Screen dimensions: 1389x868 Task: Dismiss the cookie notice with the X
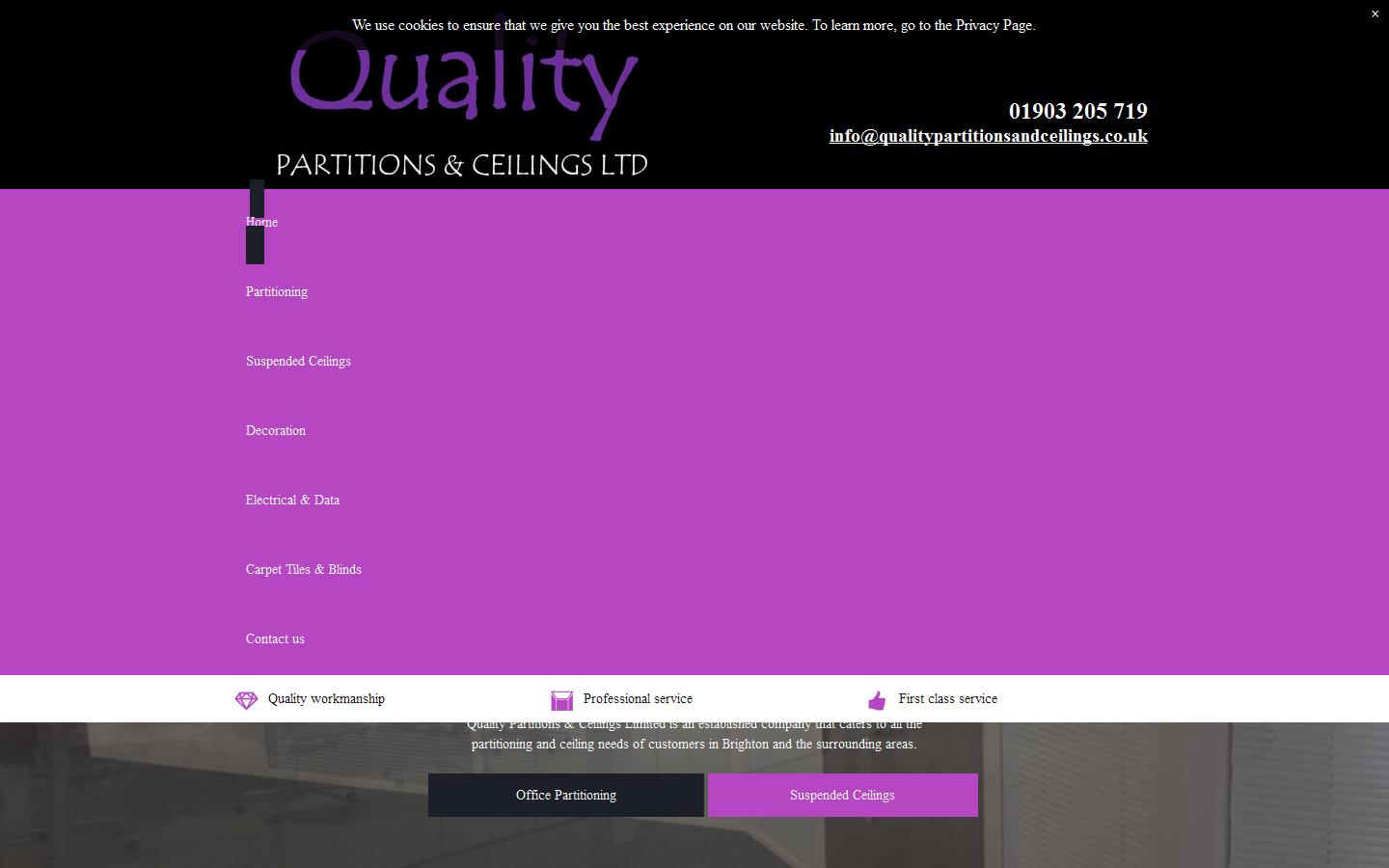1375,14
